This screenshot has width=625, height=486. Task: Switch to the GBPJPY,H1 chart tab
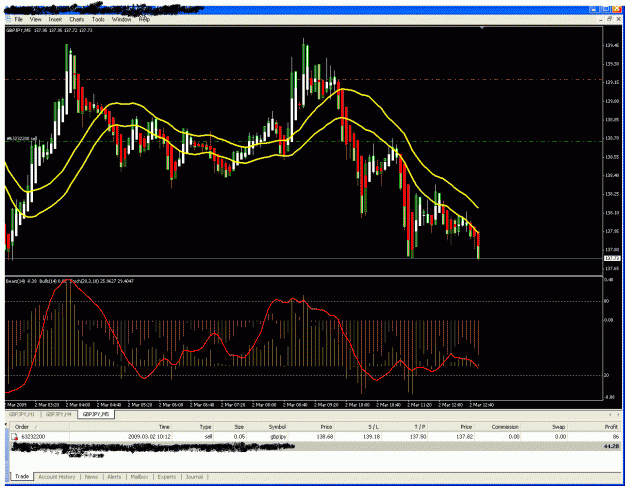22,414
